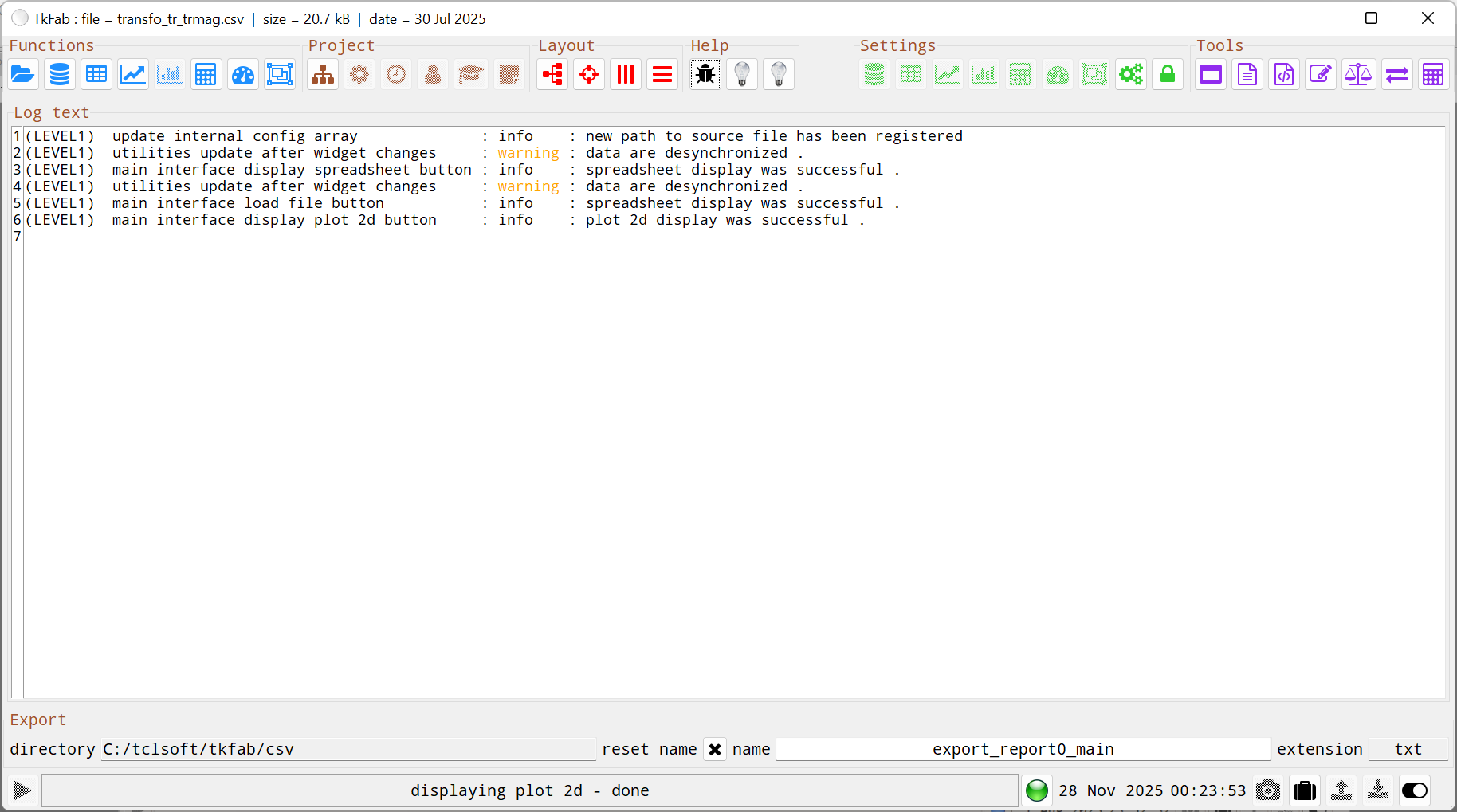This screenshot has height=812, width=1457.
Task: Clear export name with the X button
Action: coord(715,749)
